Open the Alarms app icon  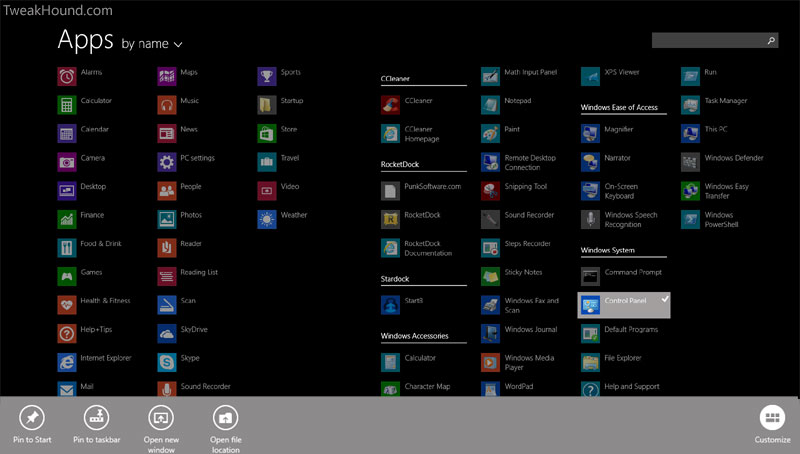coord(67,77)
